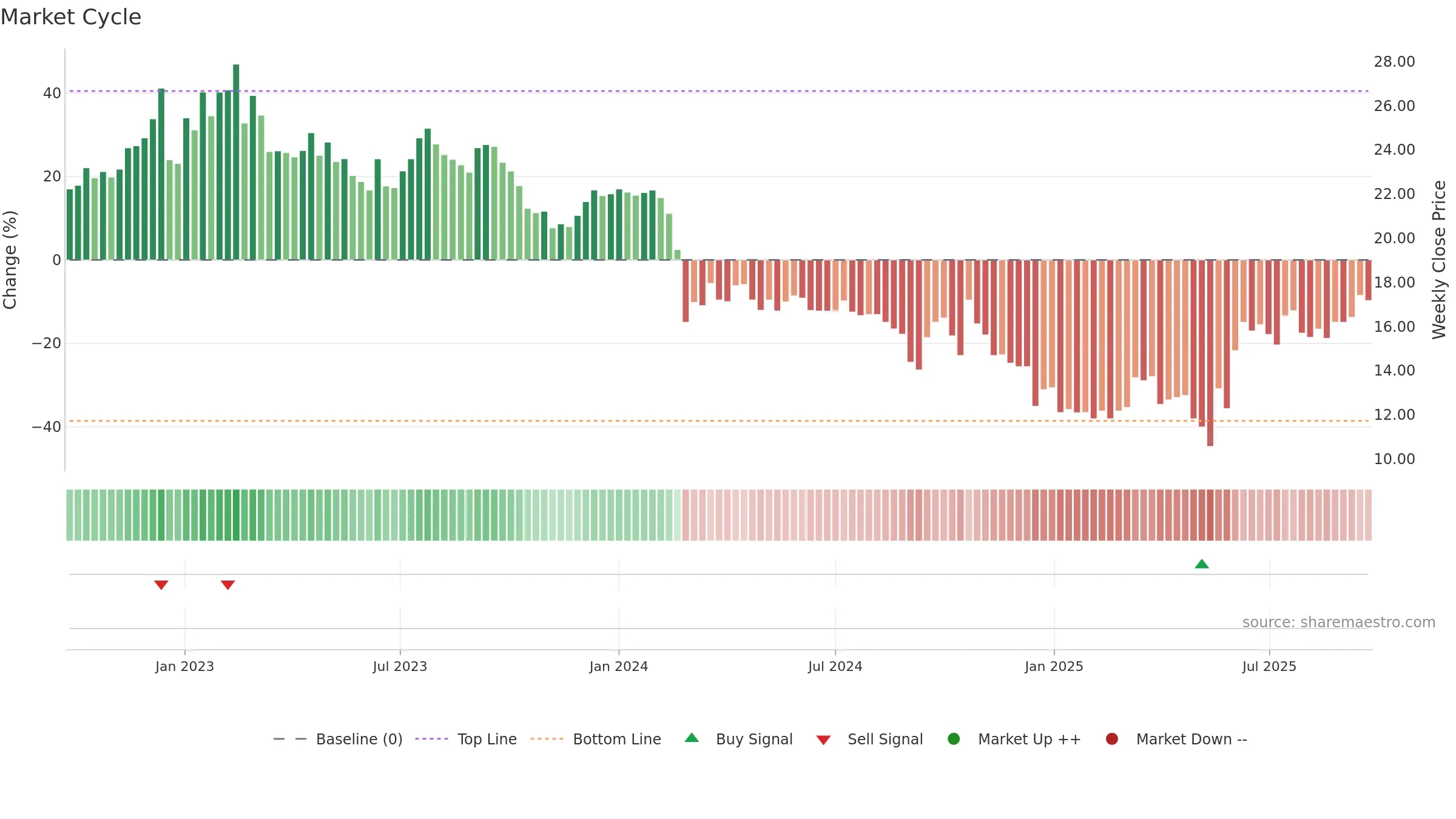The width and height of the screenshot is (1456, 819).
Task: Click the purple dotted Top Line legend swatch
Action: pyautogui.click(x=431, y=739)
